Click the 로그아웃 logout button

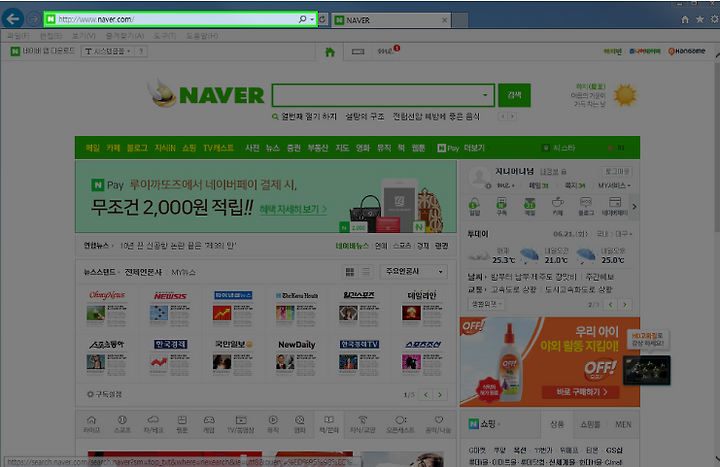617,171
